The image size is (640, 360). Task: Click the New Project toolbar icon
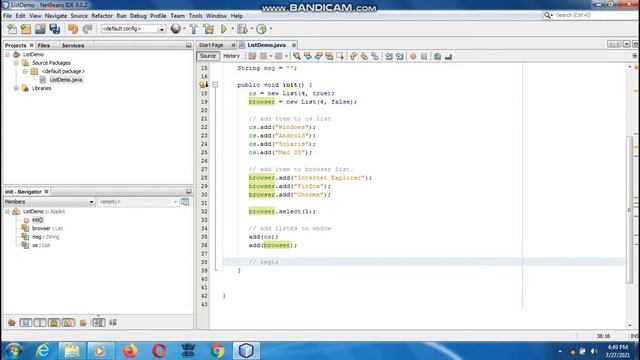point(26,29)
